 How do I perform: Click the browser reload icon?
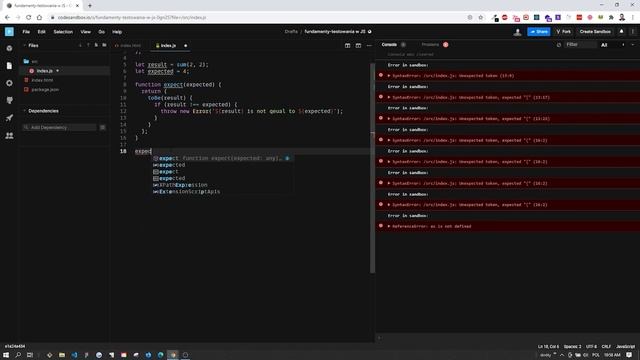(28, 18)
